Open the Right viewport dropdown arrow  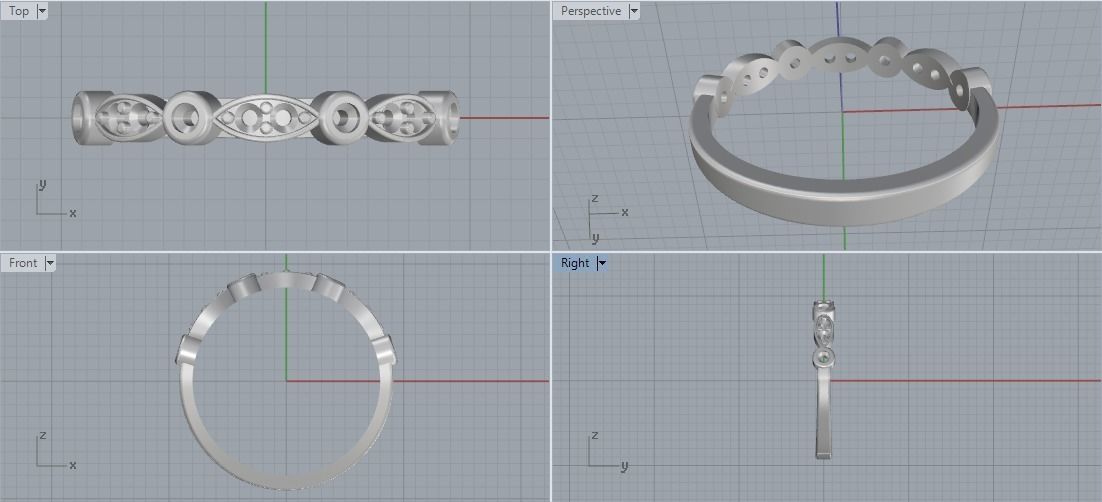click(x=602, y=263)
